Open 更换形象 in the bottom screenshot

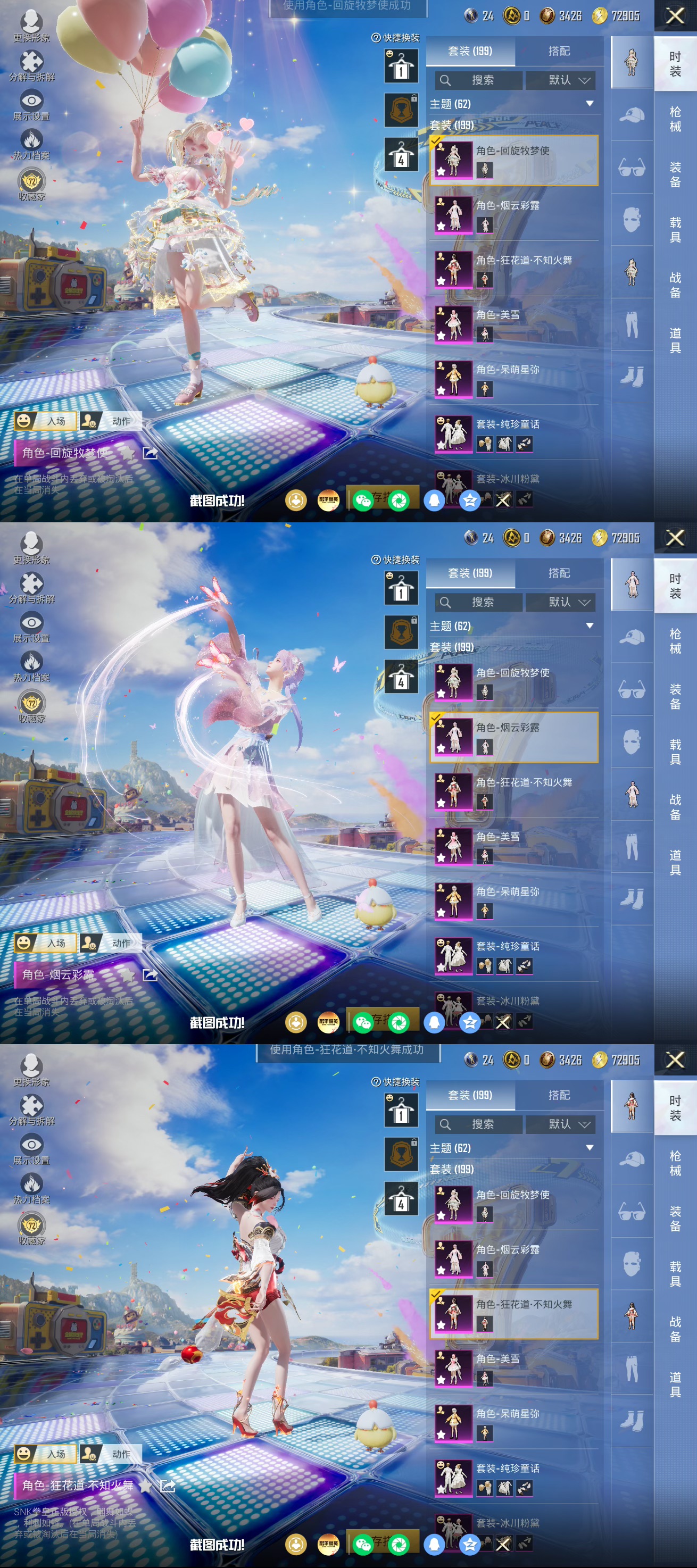[31, 1071]
